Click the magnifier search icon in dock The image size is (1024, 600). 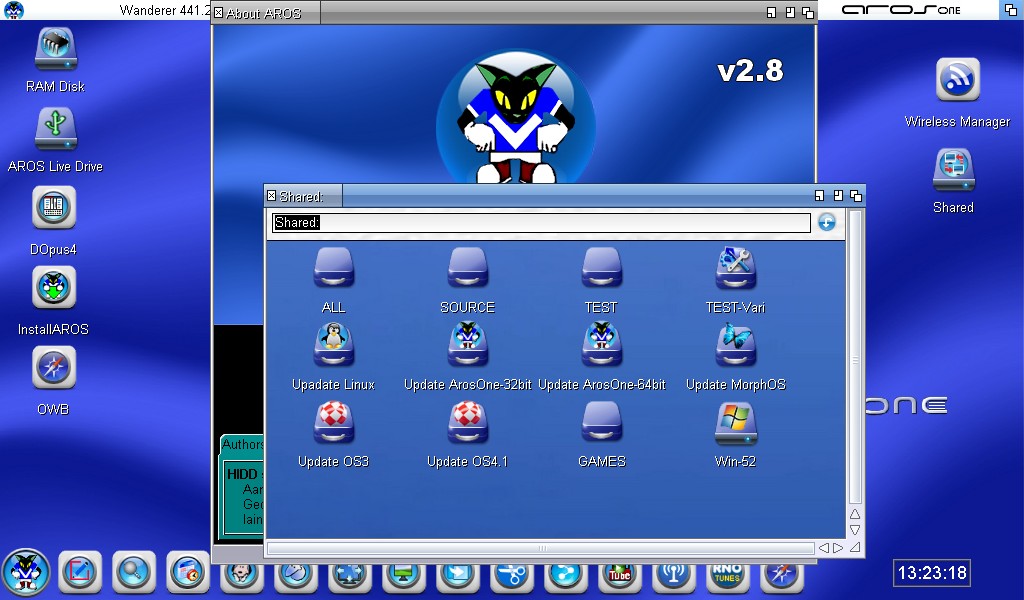pyautogui.click(x=133, y=572)
